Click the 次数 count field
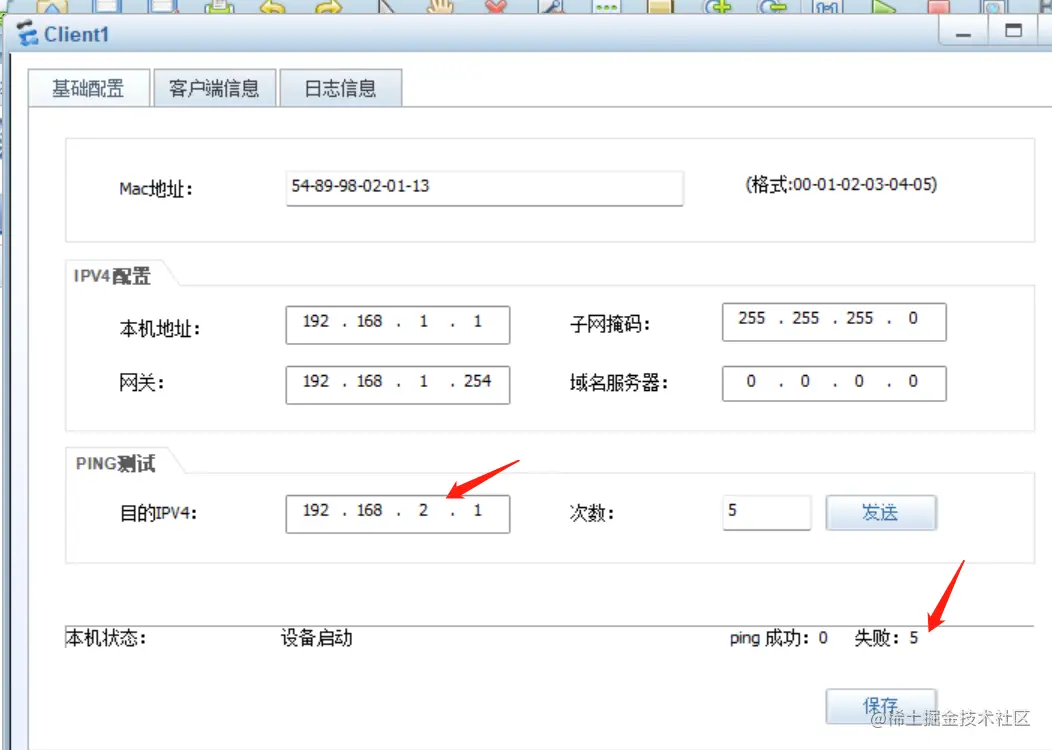Viewport: 1052px width, 750px height. click(x=766, y=512)
